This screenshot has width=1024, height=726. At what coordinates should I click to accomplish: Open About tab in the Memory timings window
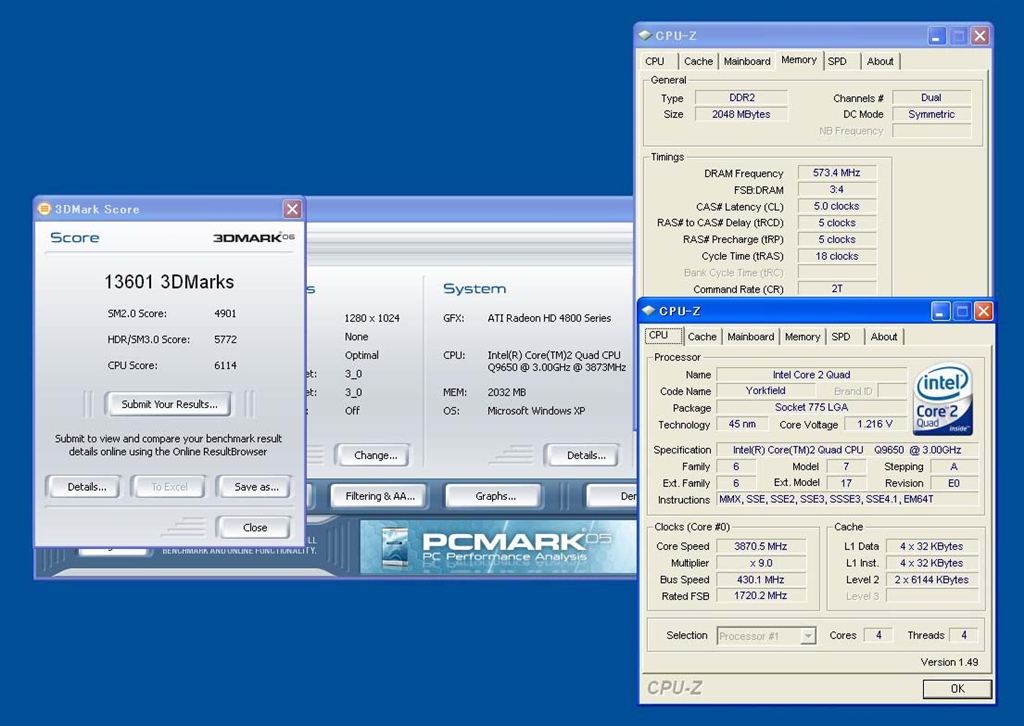pos(880,61)
